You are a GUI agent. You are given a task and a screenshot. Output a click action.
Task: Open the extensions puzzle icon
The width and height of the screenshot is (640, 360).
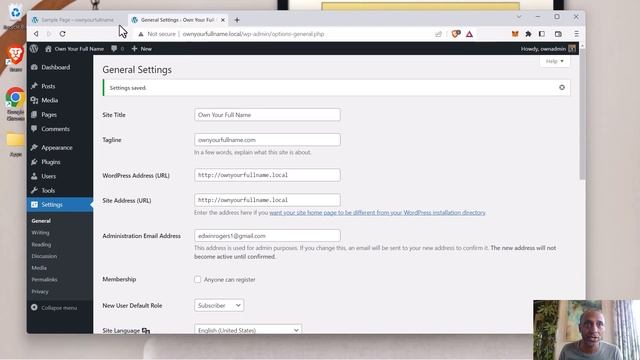click(528, 34)
